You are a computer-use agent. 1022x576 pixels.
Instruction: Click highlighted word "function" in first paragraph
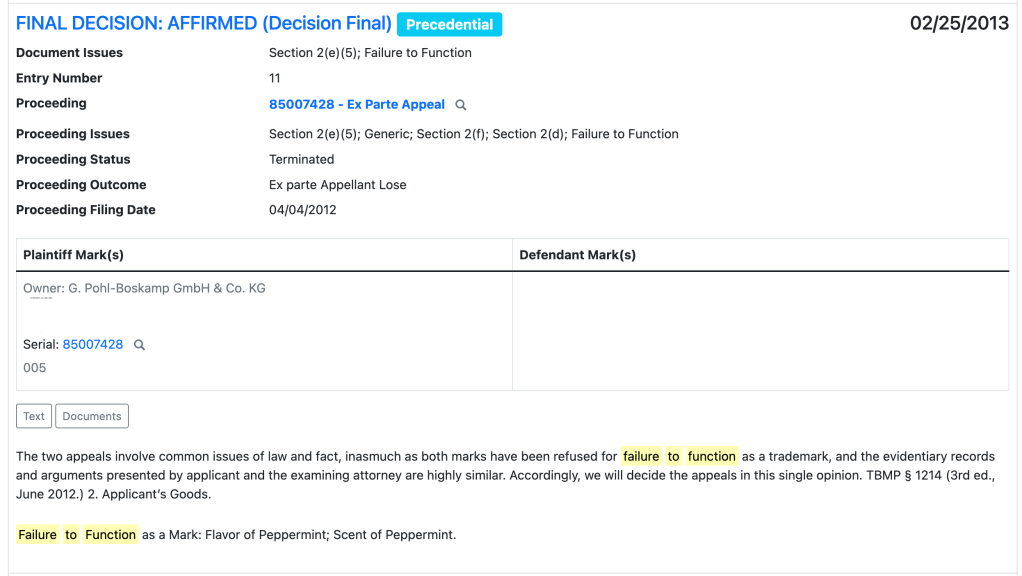[712, 456]
